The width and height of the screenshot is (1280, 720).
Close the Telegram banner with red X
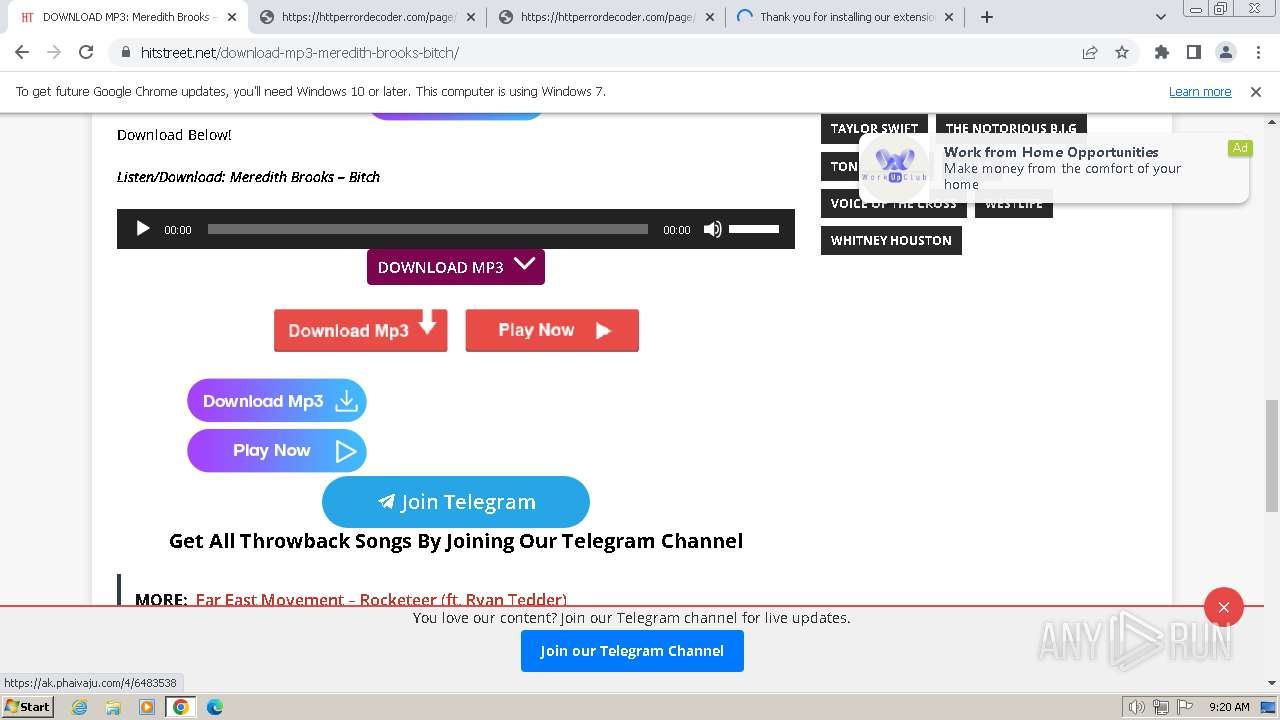(x=1224, y=607)
